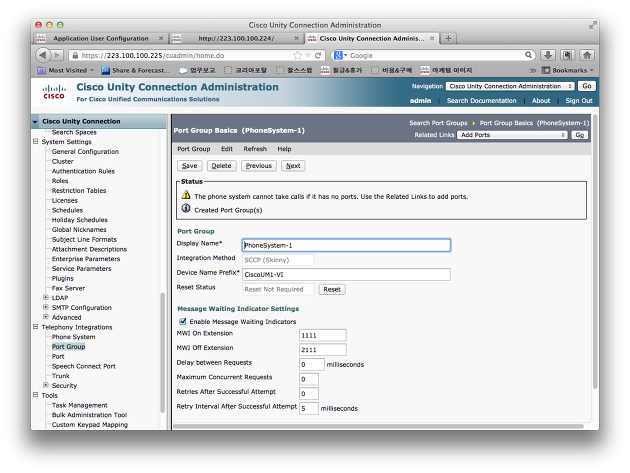Close the http://223.100.100.224/ tab
Screen dimensions: 630x473
[296, 39]
